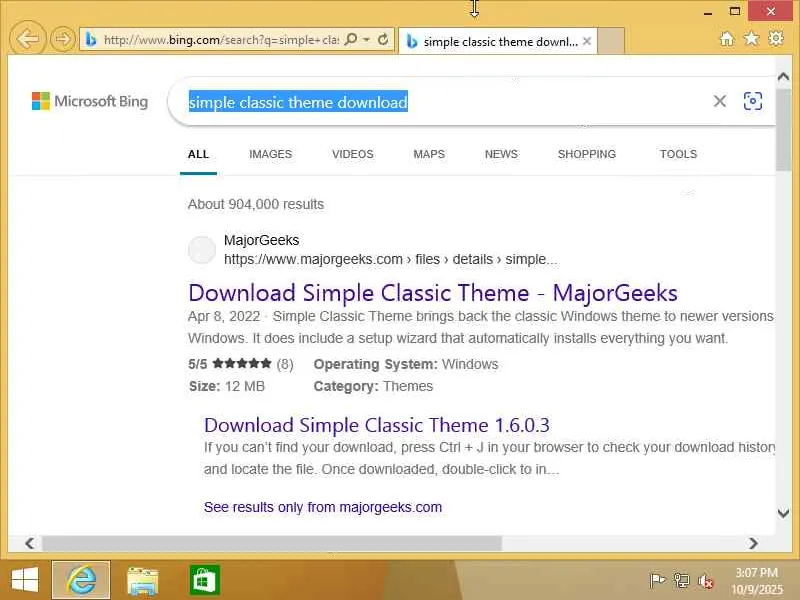Open IE Tools gear menu
Viewport: 800px width, 600px height.
pos(776,38)
